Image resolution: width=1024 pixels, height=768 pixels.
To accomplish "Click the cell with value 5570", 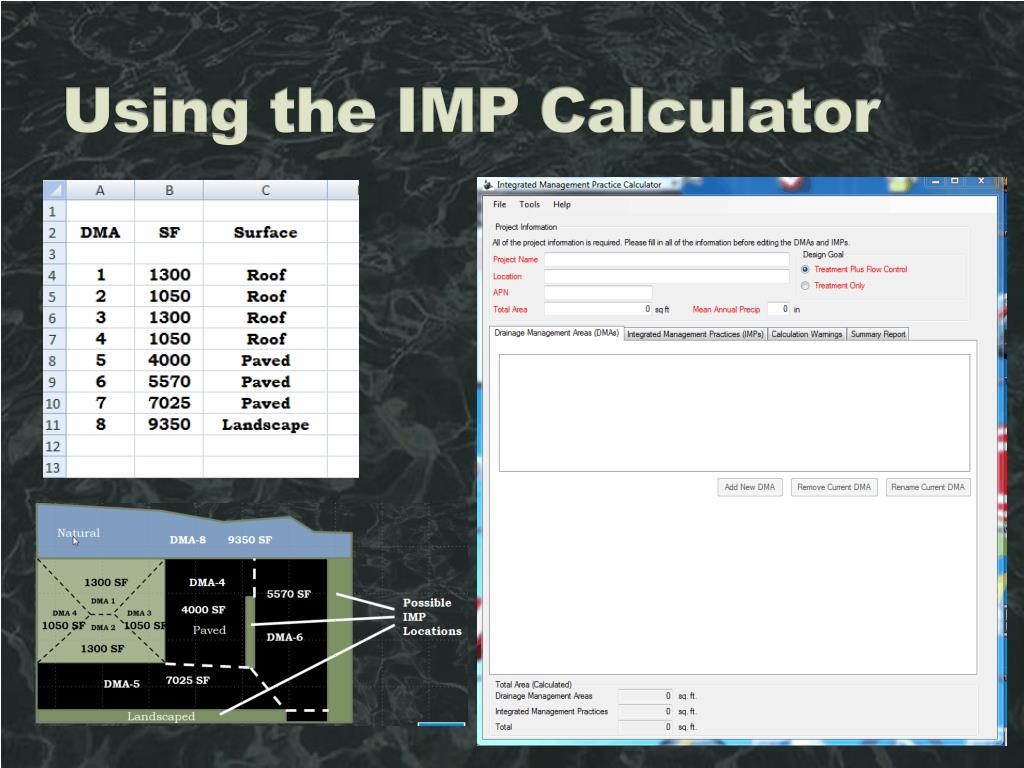I will point(169,382).
